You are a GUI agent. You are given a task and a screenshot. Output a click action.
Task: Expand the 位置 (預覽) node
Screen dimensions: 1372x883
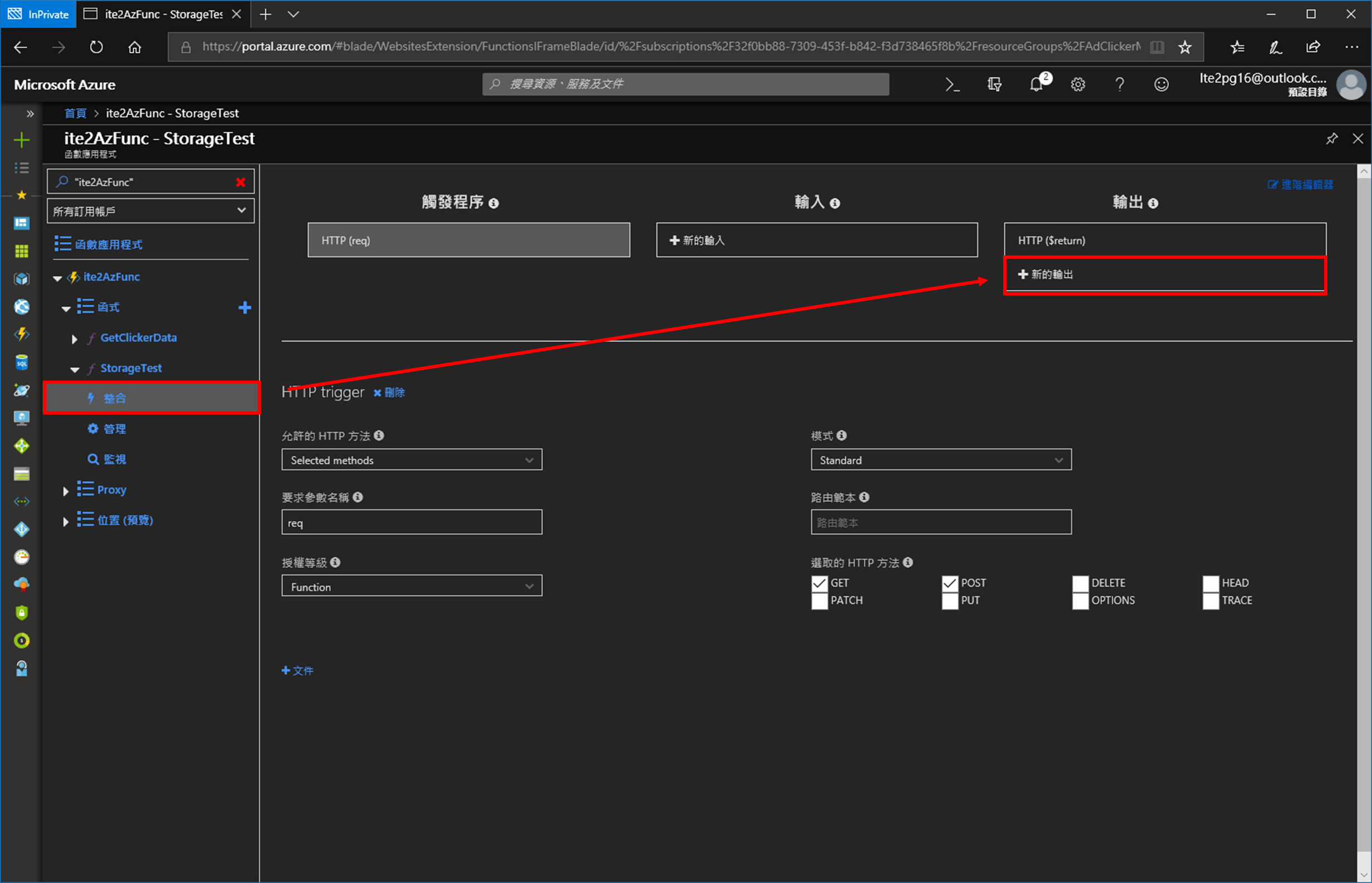(x=65, y=522)
